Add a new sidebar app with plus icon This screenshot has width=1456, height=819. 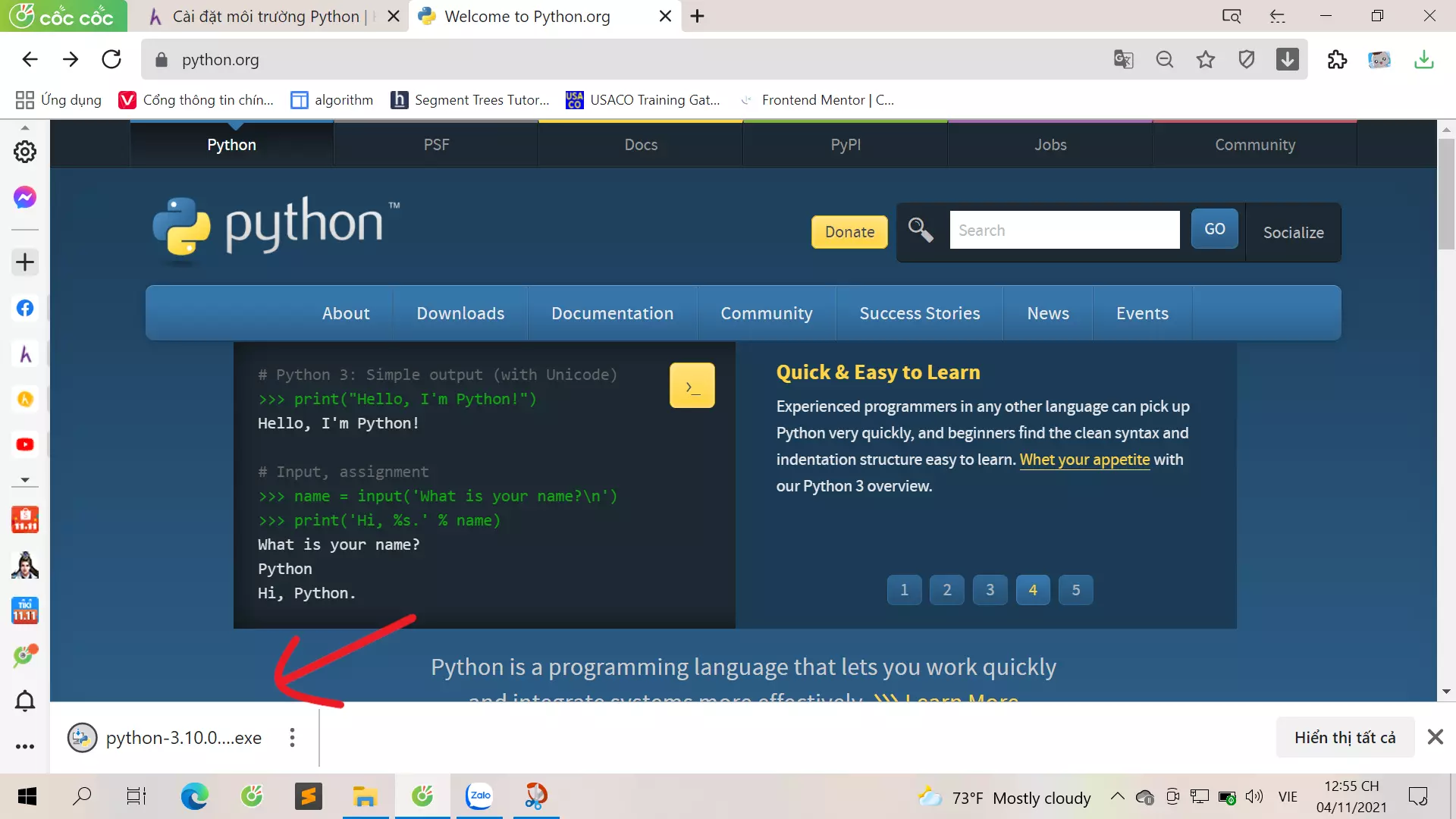point(25,262)
